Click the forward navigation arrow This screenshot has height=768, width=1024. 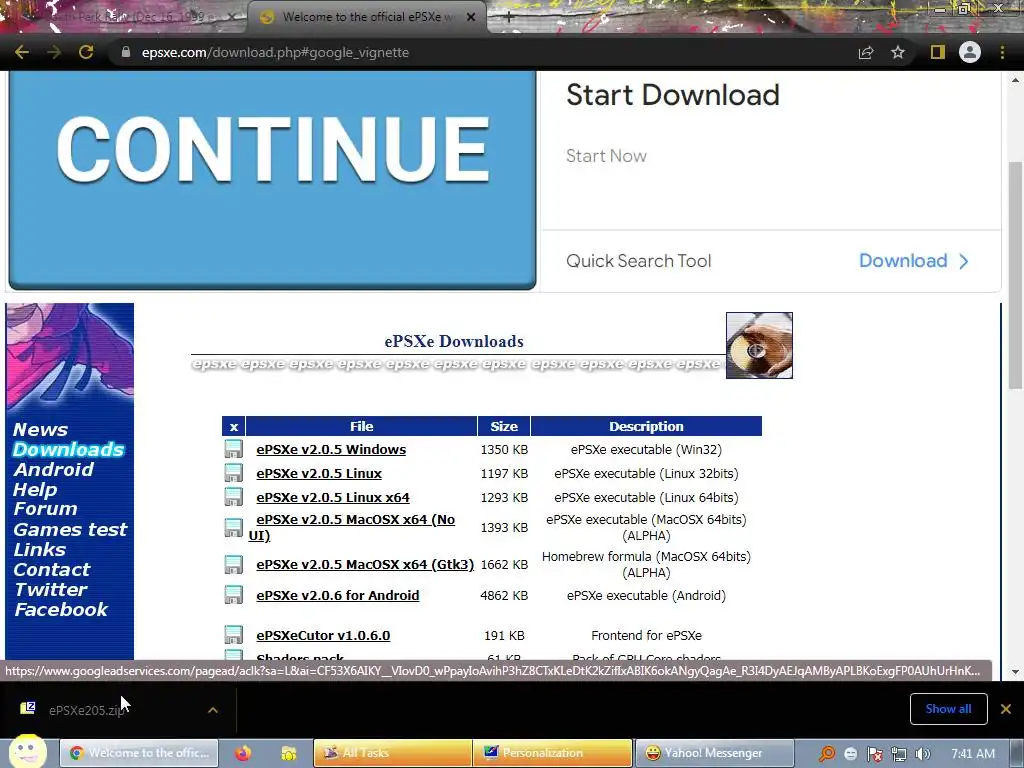tap(54, 52)
